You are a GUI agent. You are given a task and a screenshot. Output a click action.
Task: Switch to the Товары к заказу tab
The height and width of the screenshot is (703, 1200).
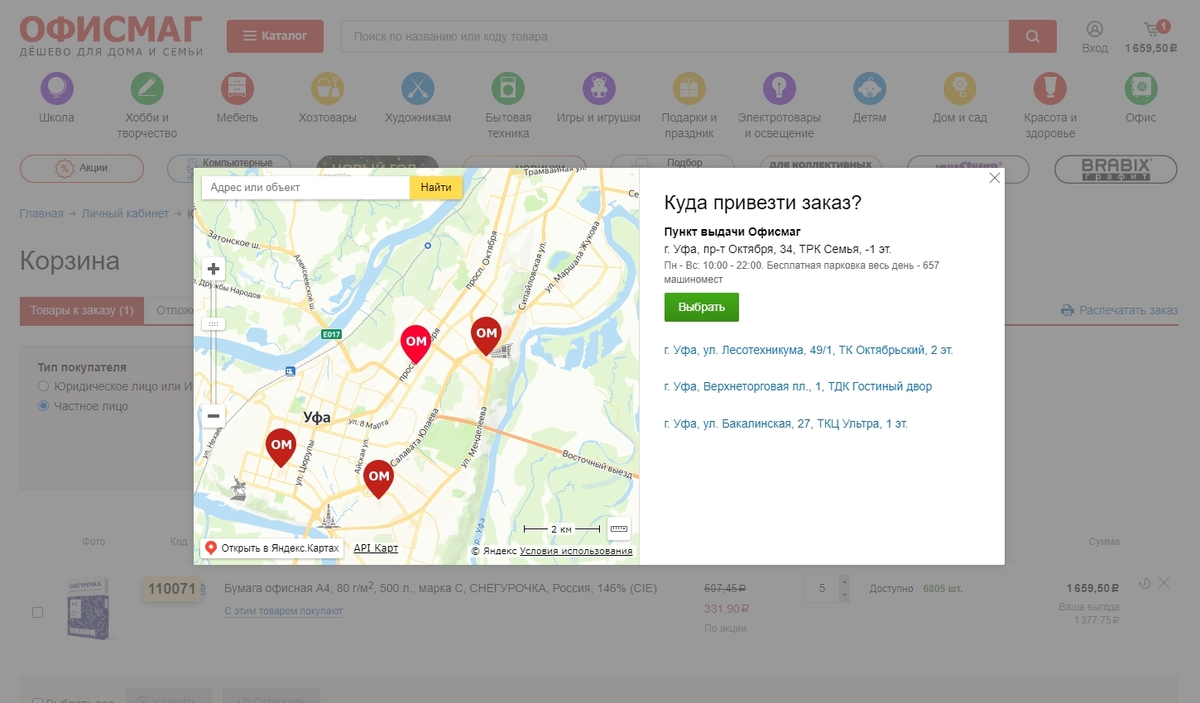(x=82, y=311)
